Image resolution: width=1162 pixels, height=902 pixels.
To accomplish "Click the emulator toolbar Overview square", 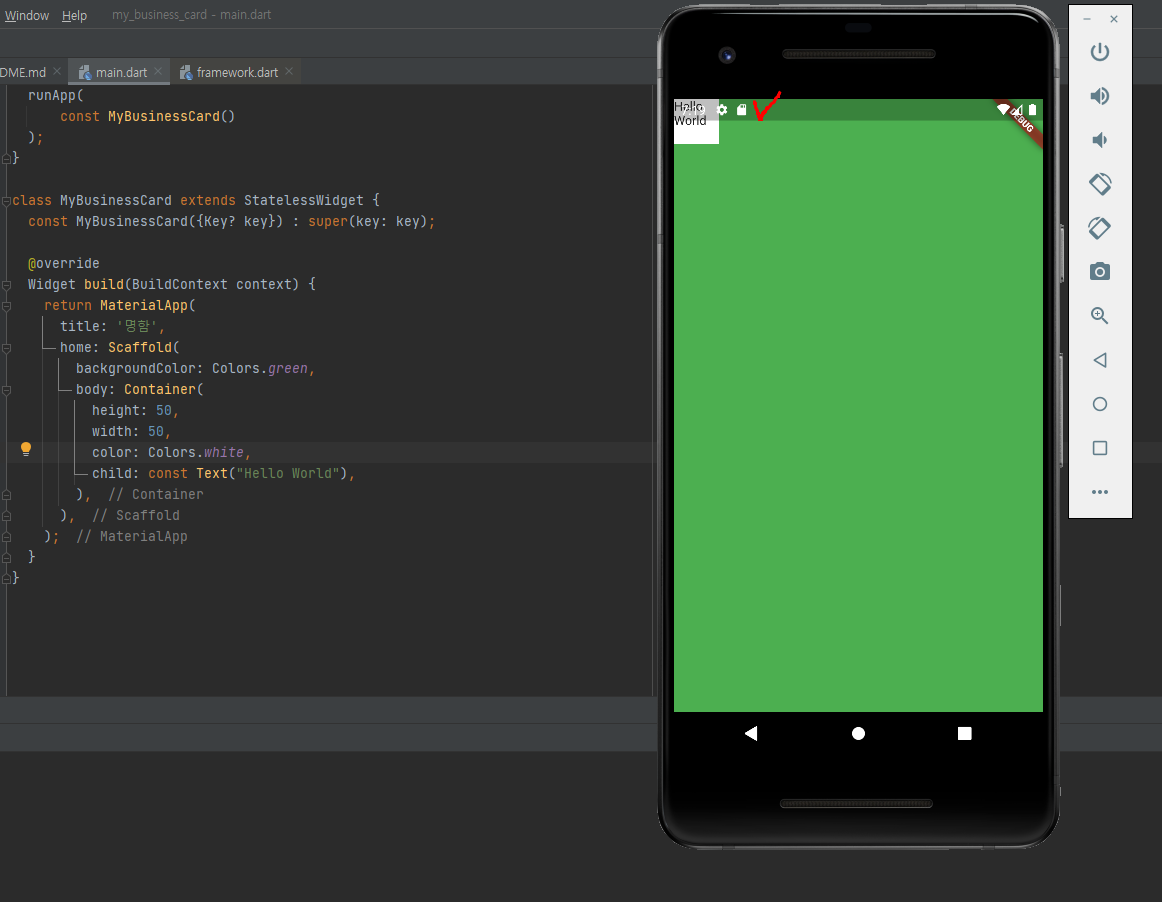I will (1100, 448).
